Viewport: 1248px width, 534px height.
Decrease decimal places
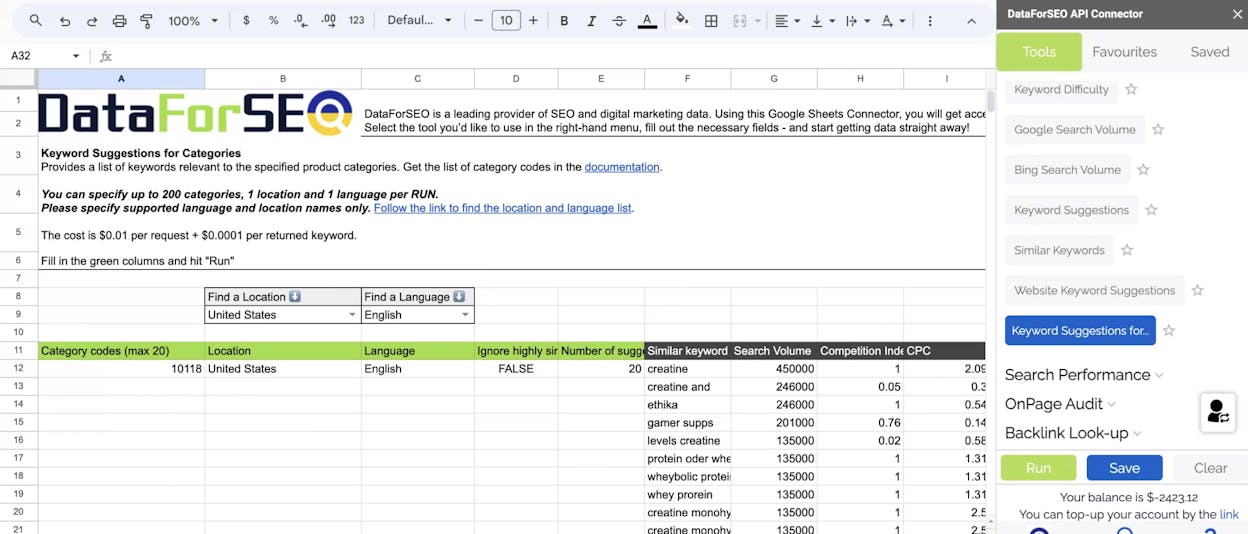301,20
